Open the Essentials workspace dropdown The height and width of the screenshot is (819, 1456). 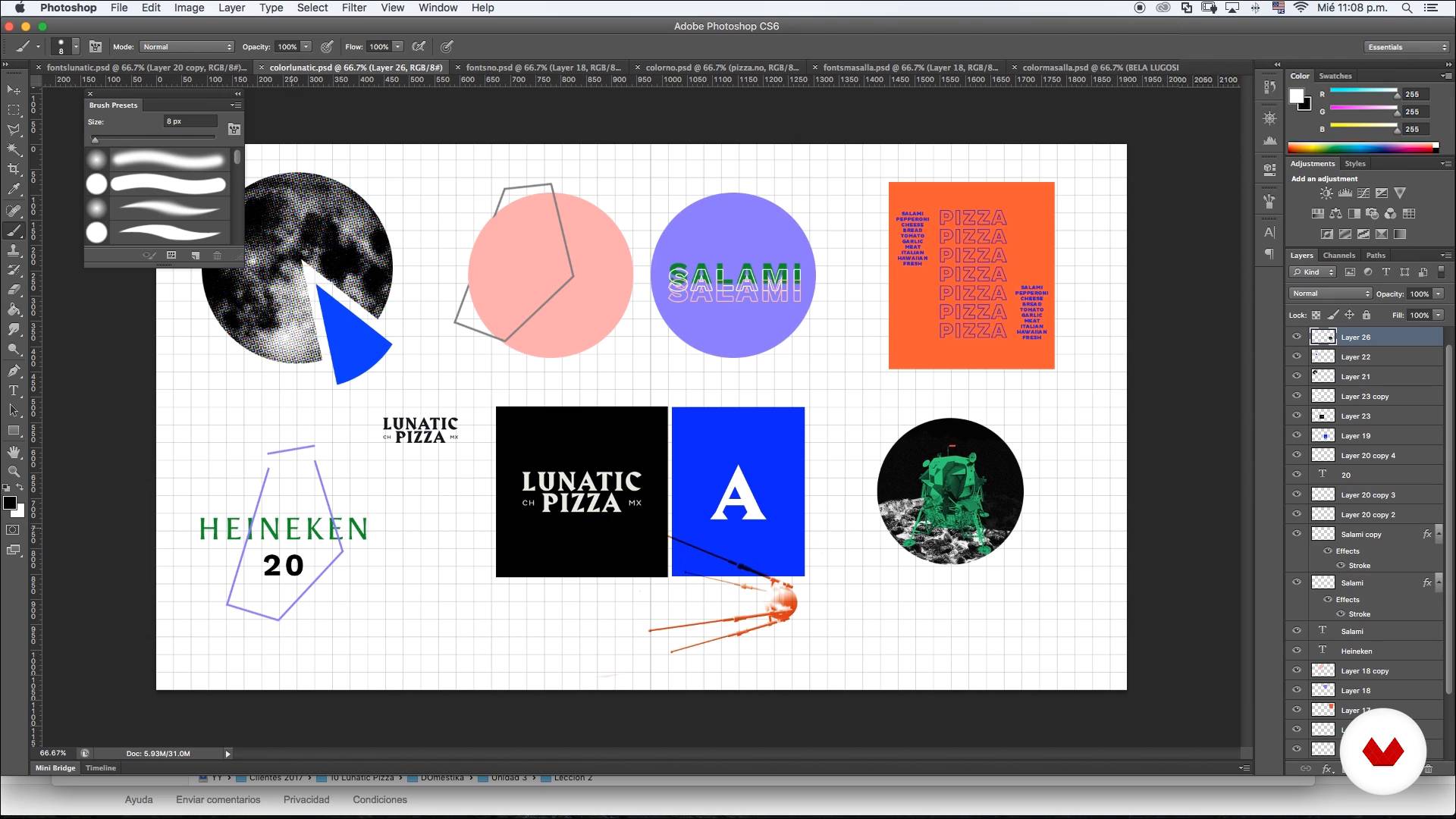tap(1407, 47)
